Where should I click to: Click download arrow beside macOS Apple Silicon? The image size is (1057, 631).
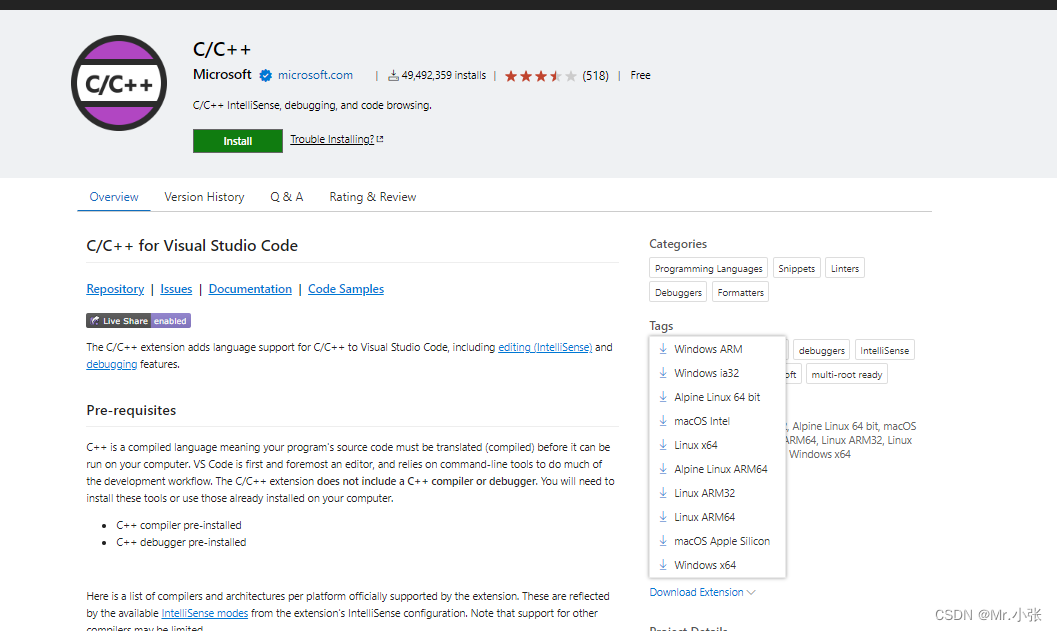663,541
